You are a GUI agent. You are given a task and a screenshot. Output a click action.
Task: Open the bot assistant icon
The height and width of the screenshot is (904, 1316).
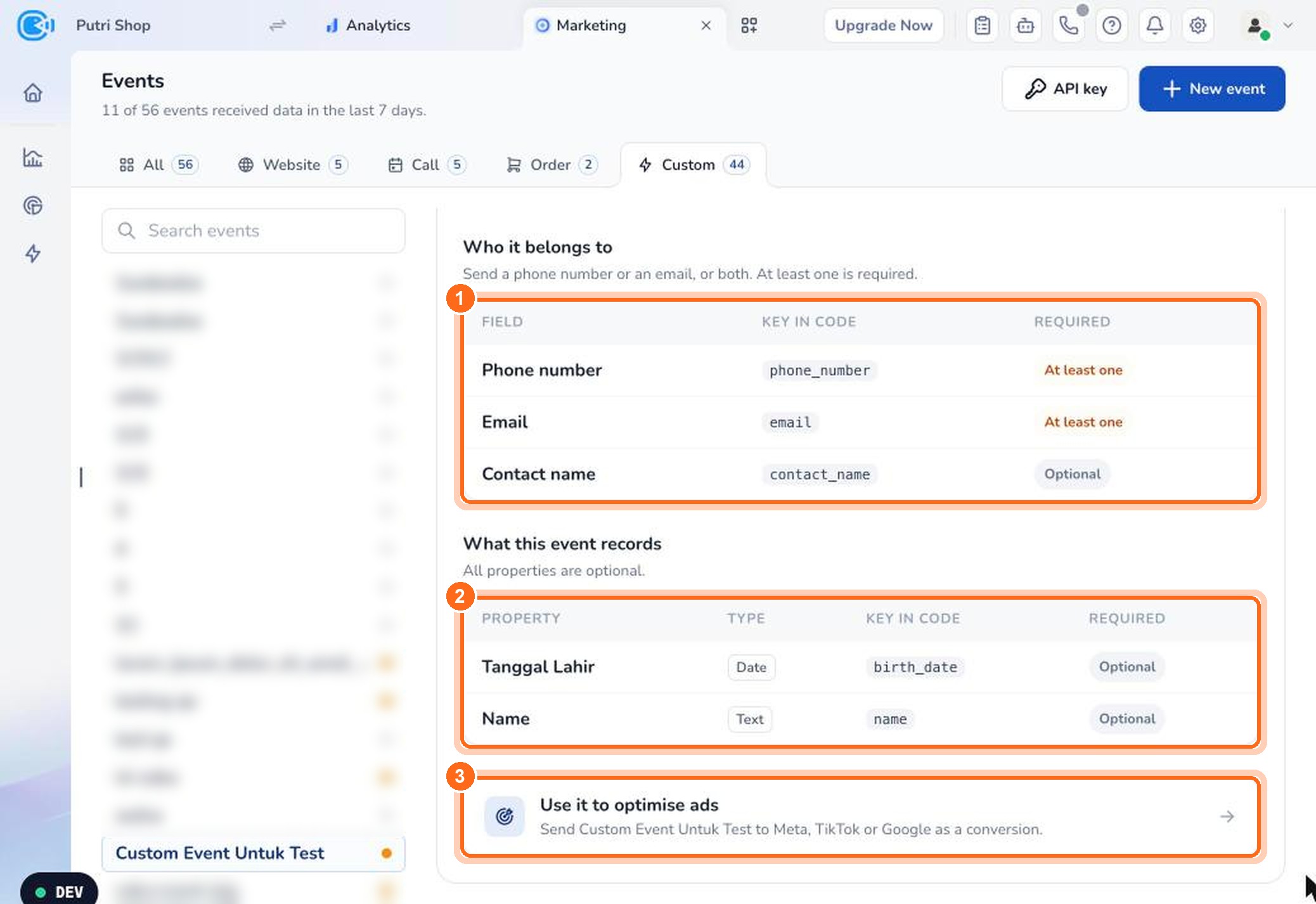[1026, 25]
